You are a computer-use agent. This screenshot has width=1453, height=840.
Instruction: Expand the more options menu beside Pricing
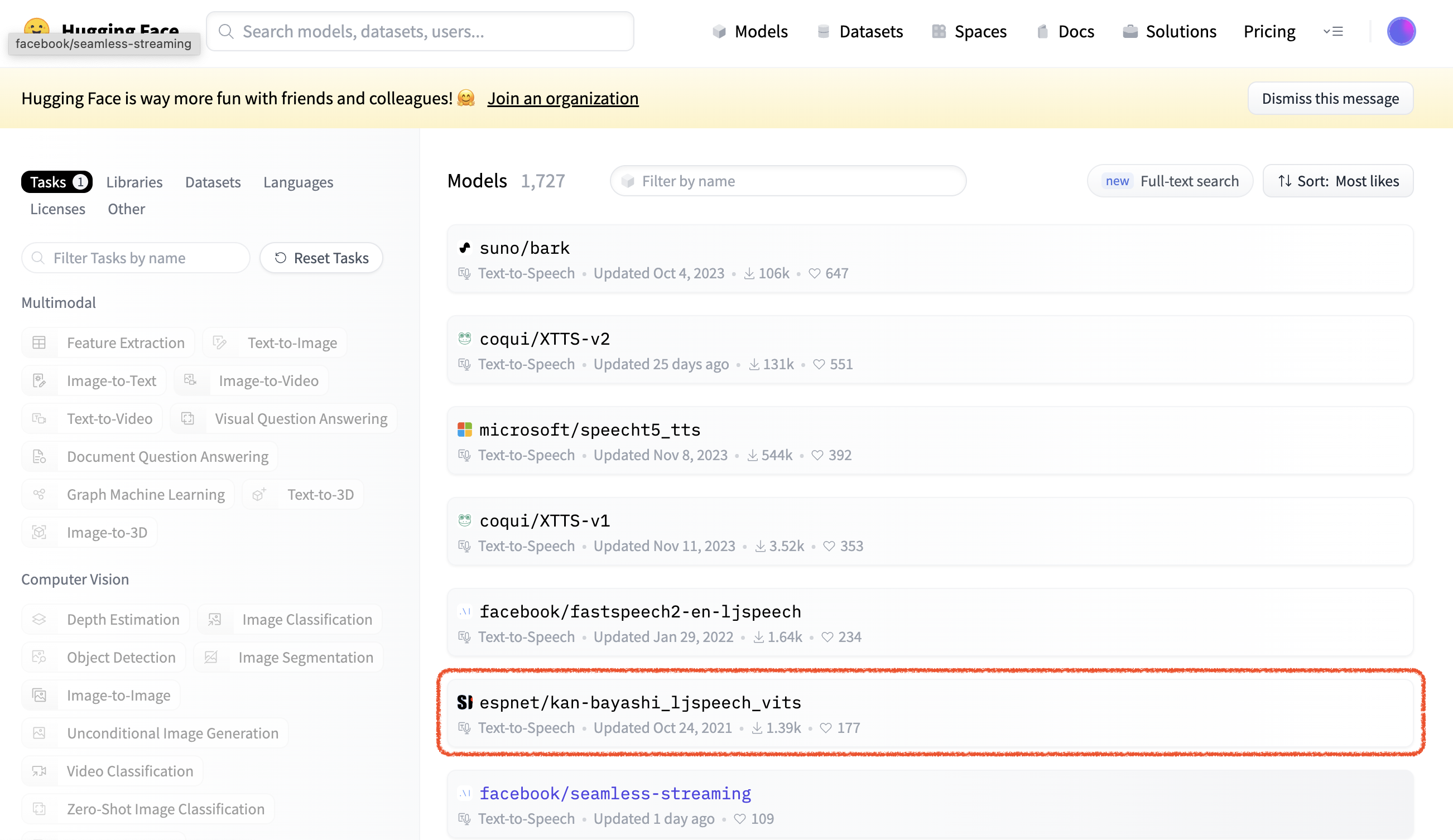[1333, 31]
